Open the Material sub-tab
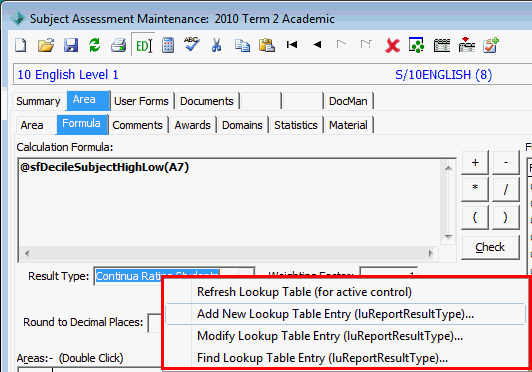532x372 pixels. [x=348, y=125]
